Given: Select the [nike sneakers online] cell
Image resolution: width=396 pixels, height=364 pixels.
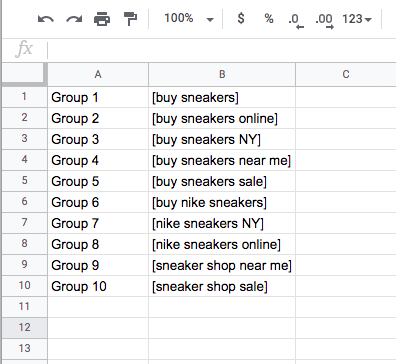Looking at the screenshot, I should [222, 244].
